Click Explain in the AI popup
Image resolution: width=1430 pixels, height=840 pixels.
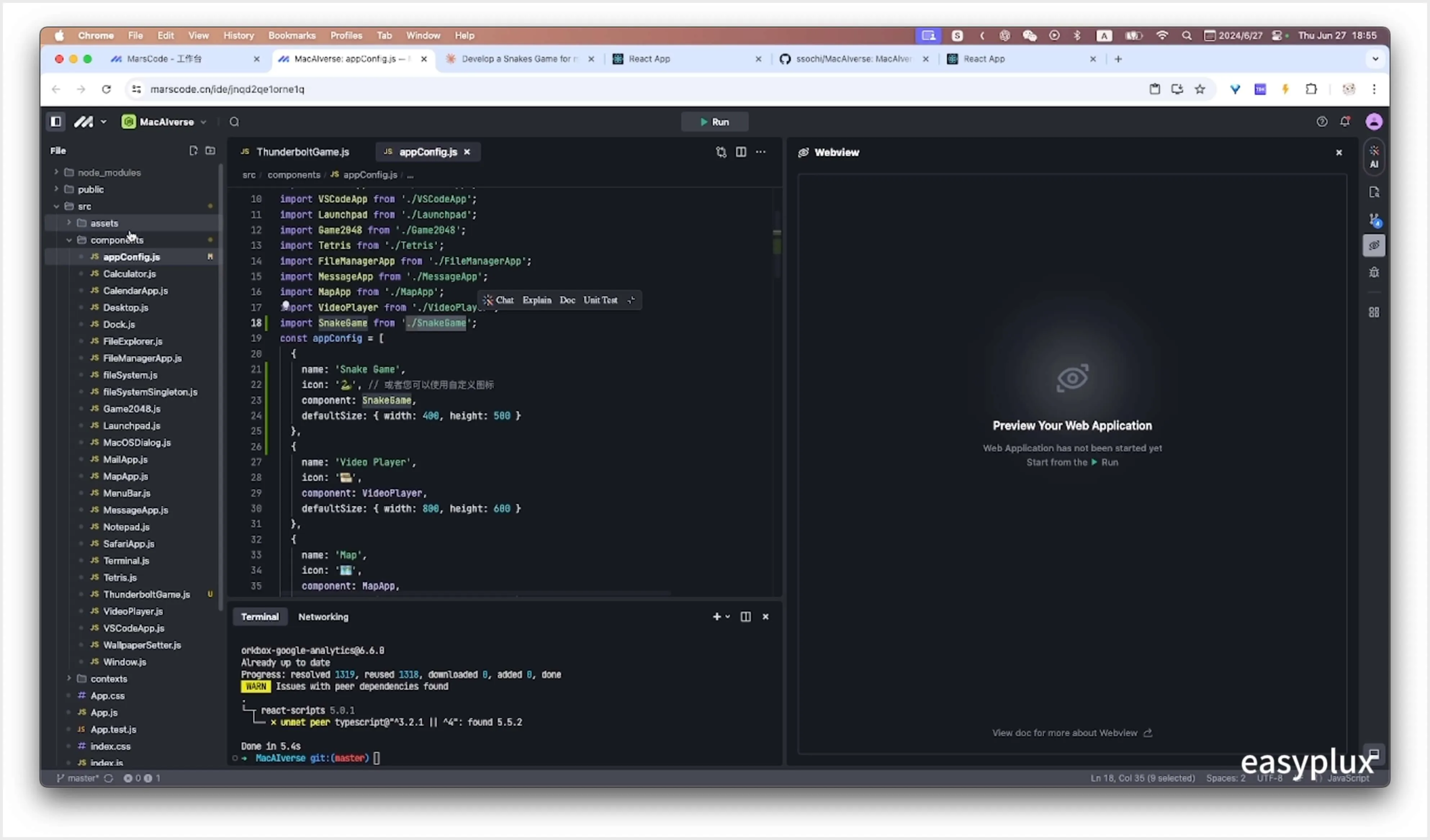pos(537,300)
